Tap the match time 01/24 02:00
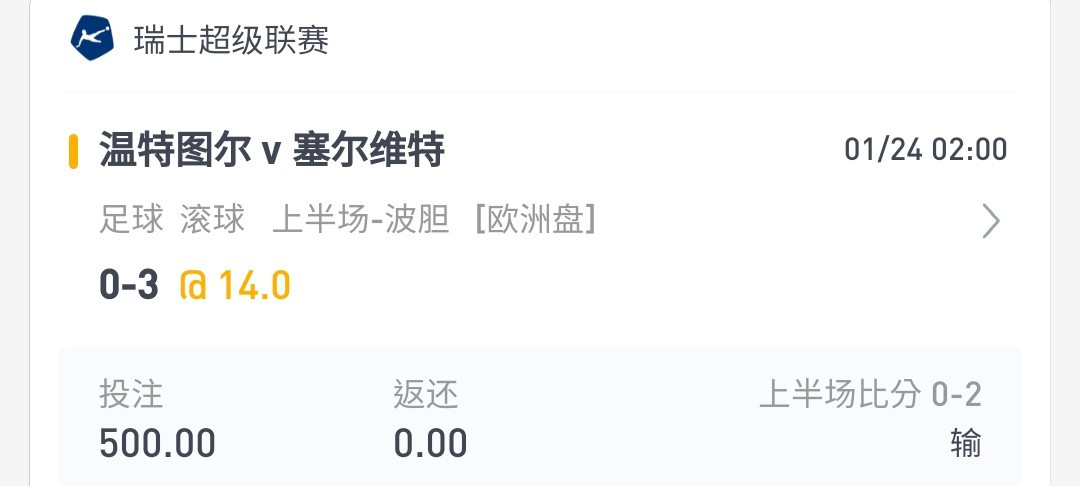The image size is (1080, 486). (x=926, y=149)
